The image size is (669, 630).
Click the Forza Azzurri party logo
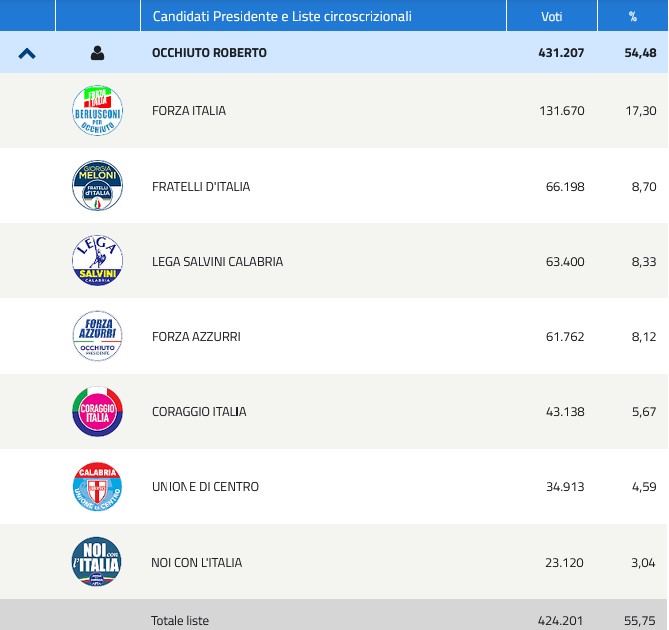pyautogui.click(x=97, y=336)
